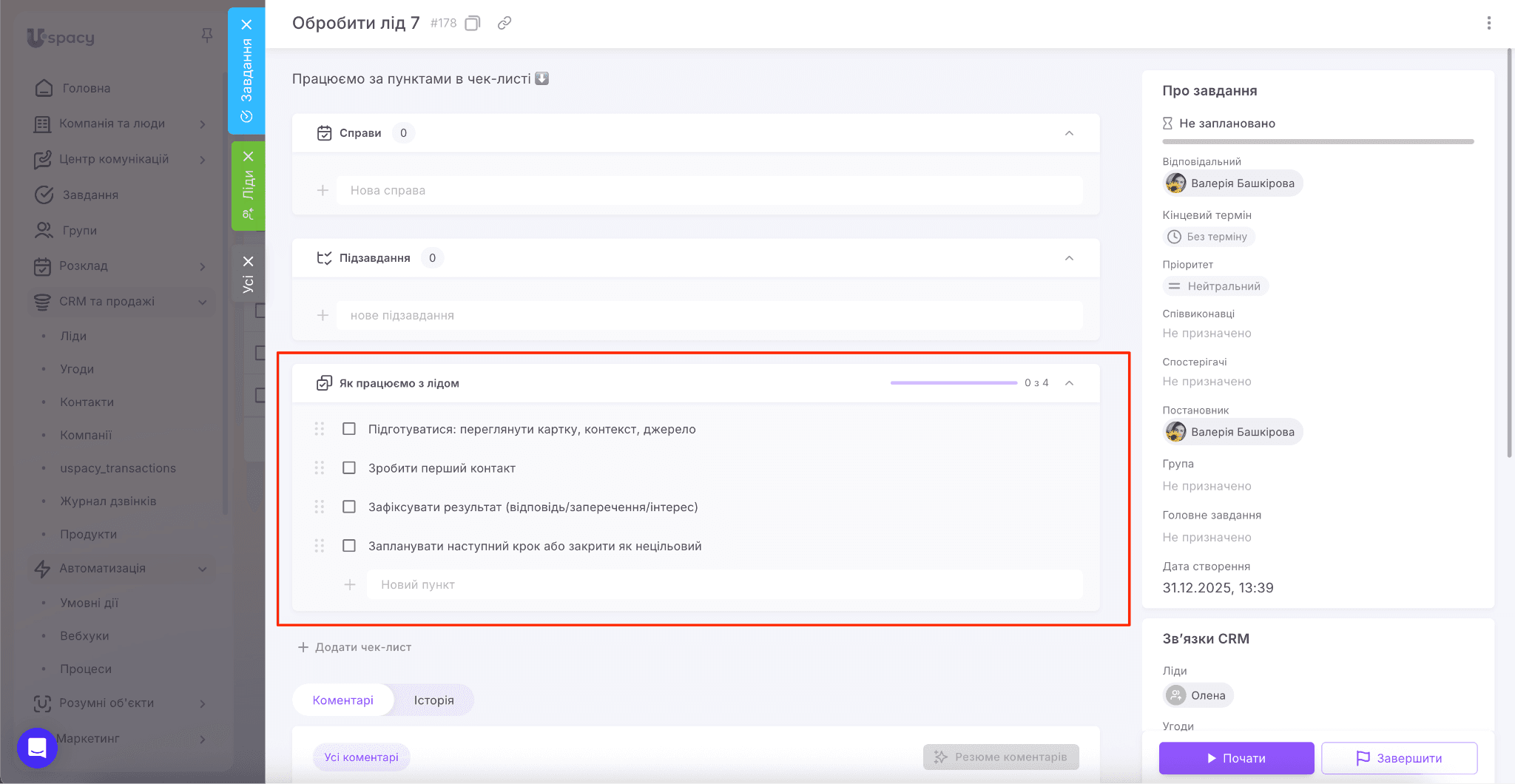
Task: Switch to the 'Історія' tab
Action: (433, 700)
